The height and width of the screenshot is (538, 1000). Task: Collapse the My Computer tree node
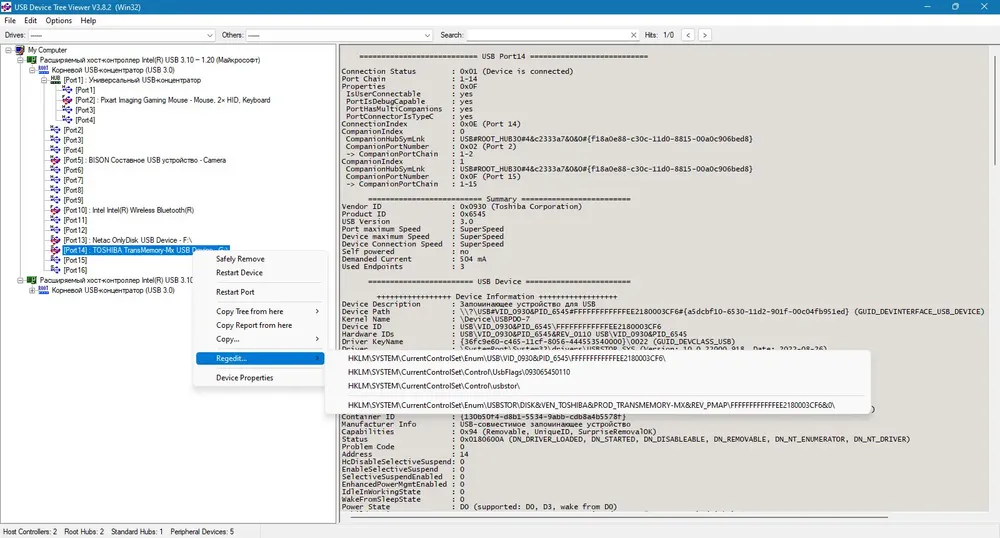tap(8, 50)
